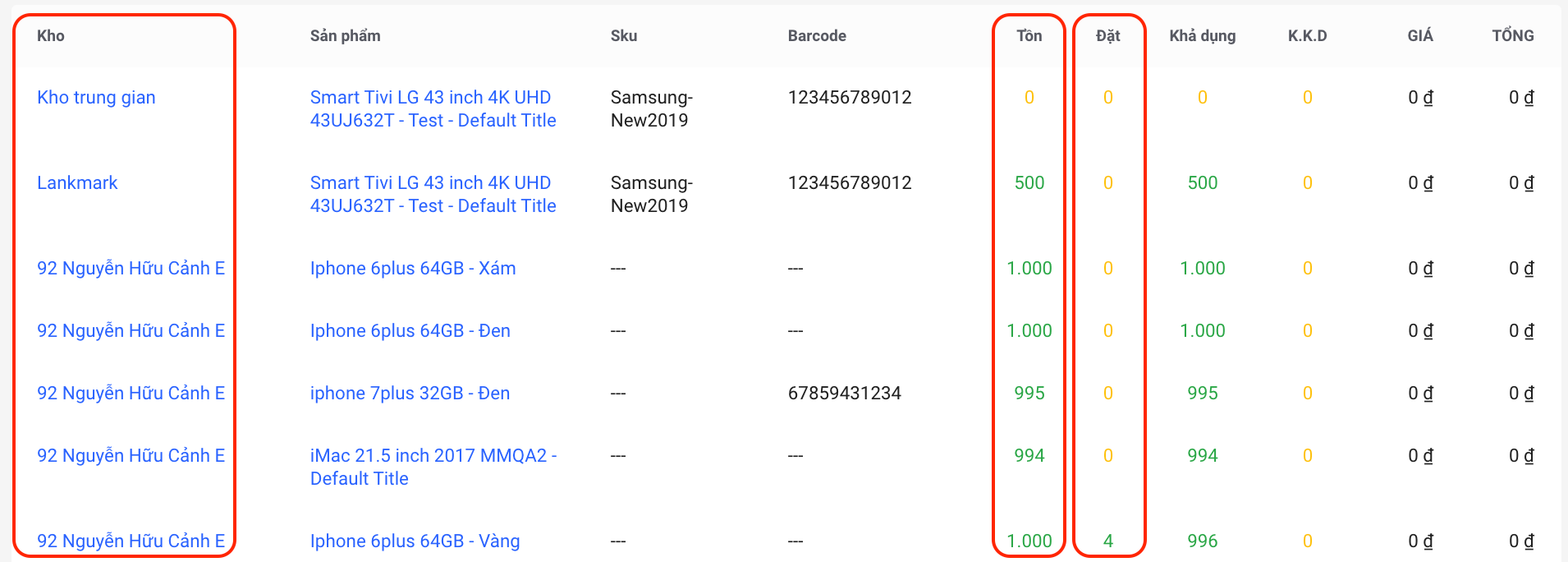Select the "Khả dụng" column header

pyautogui.click(x=1202, y=35)
